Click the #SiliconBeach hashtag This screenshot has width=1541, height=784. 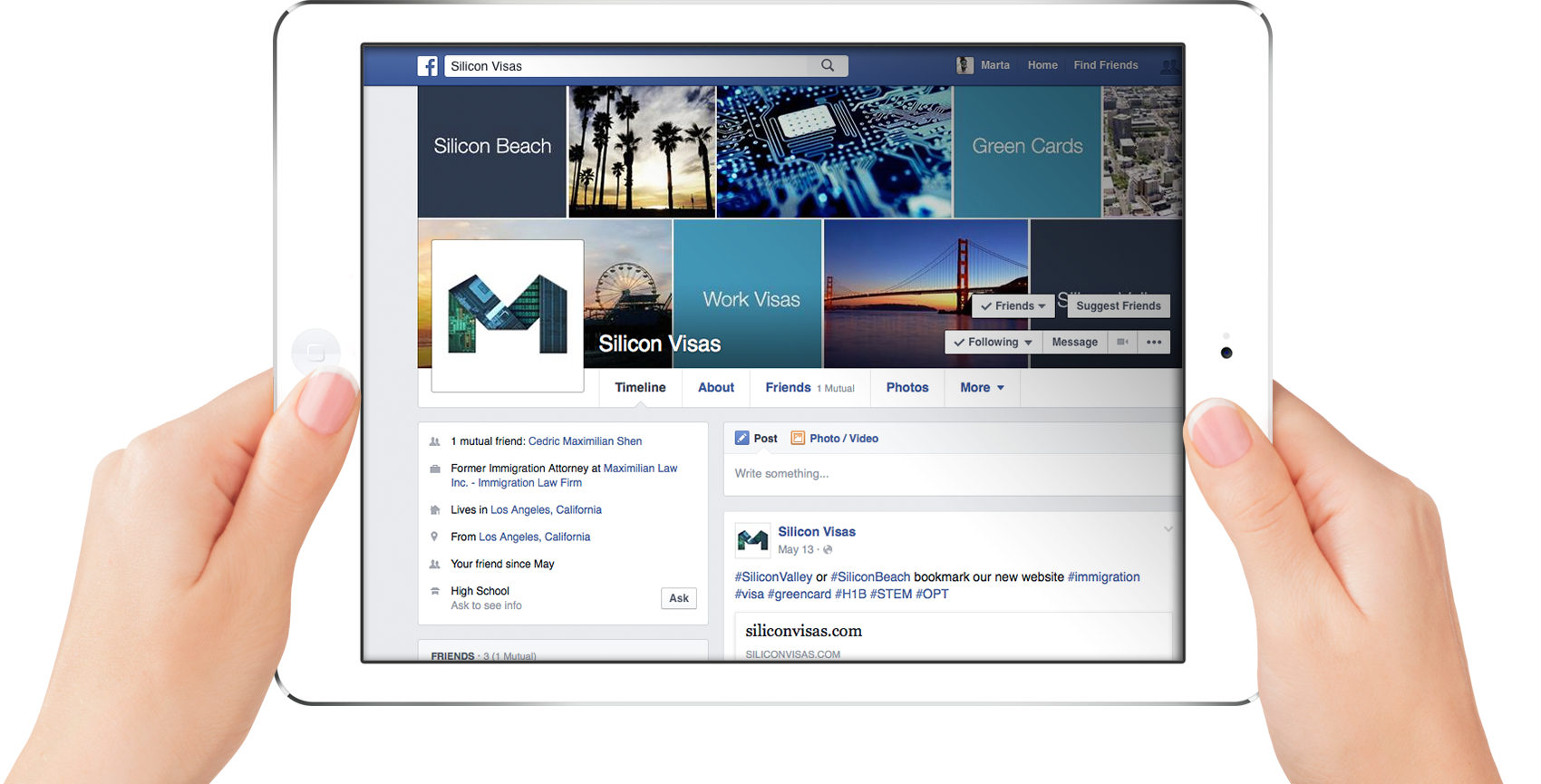pyautogui.click(x=870, y=576)
